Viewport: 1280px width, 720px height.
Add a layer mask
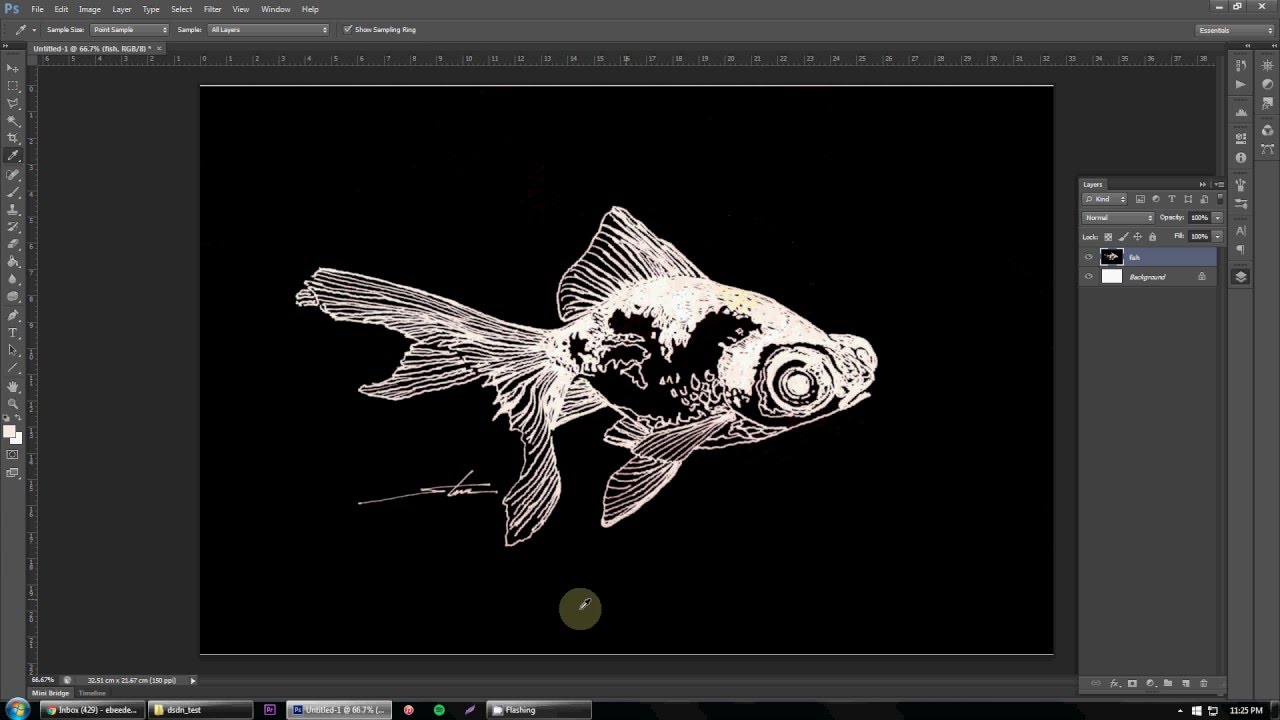coord(1132,683)
